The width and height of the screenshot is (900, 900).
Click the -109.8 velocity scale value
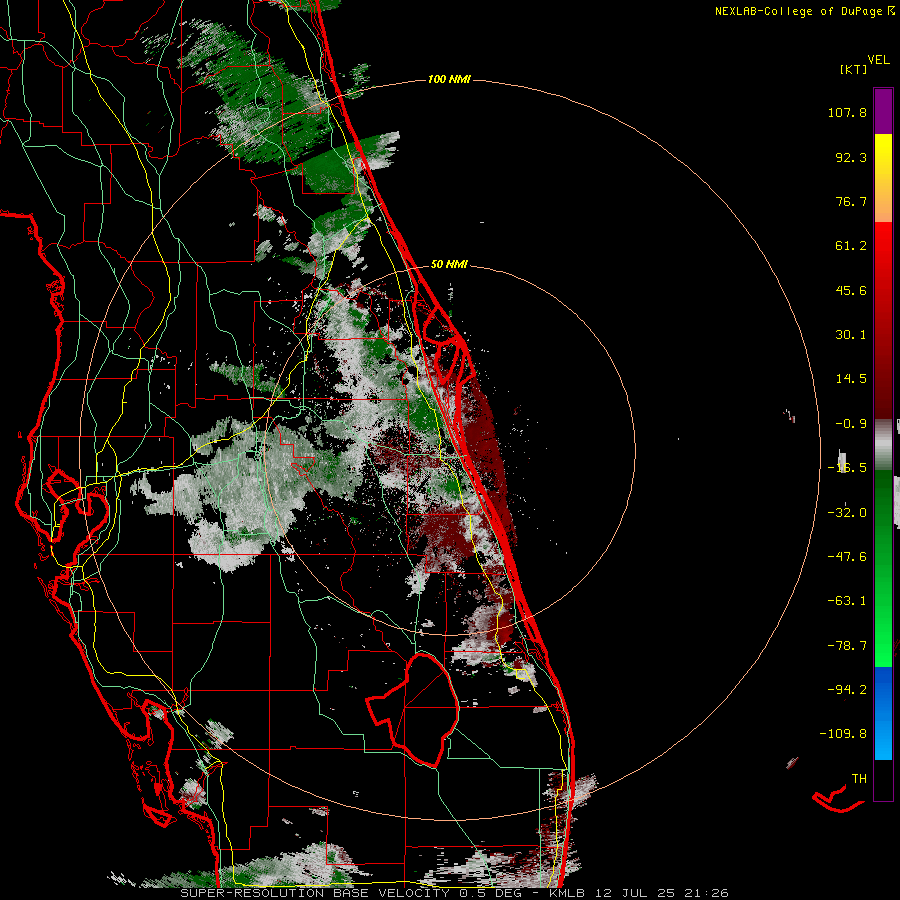(x=843, y=734)
